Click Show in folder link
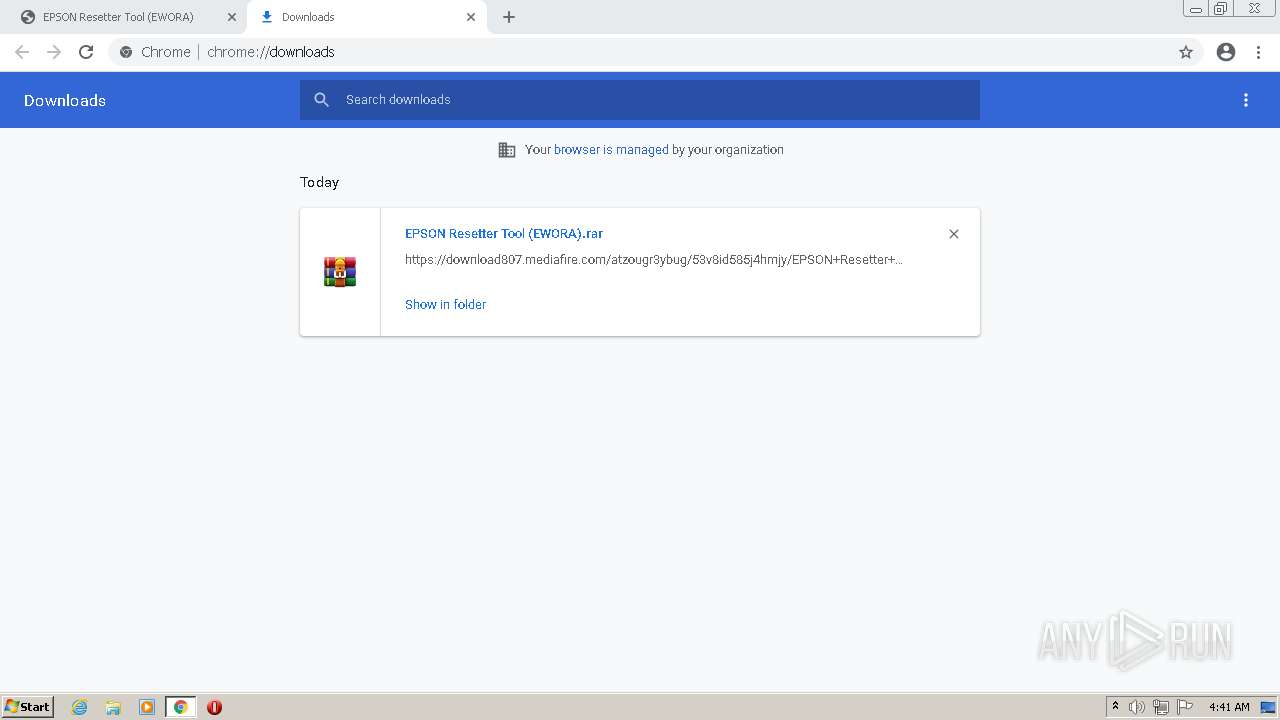Image resolution: width=1280 pixels, height=720 pixels. pos(445,304)
